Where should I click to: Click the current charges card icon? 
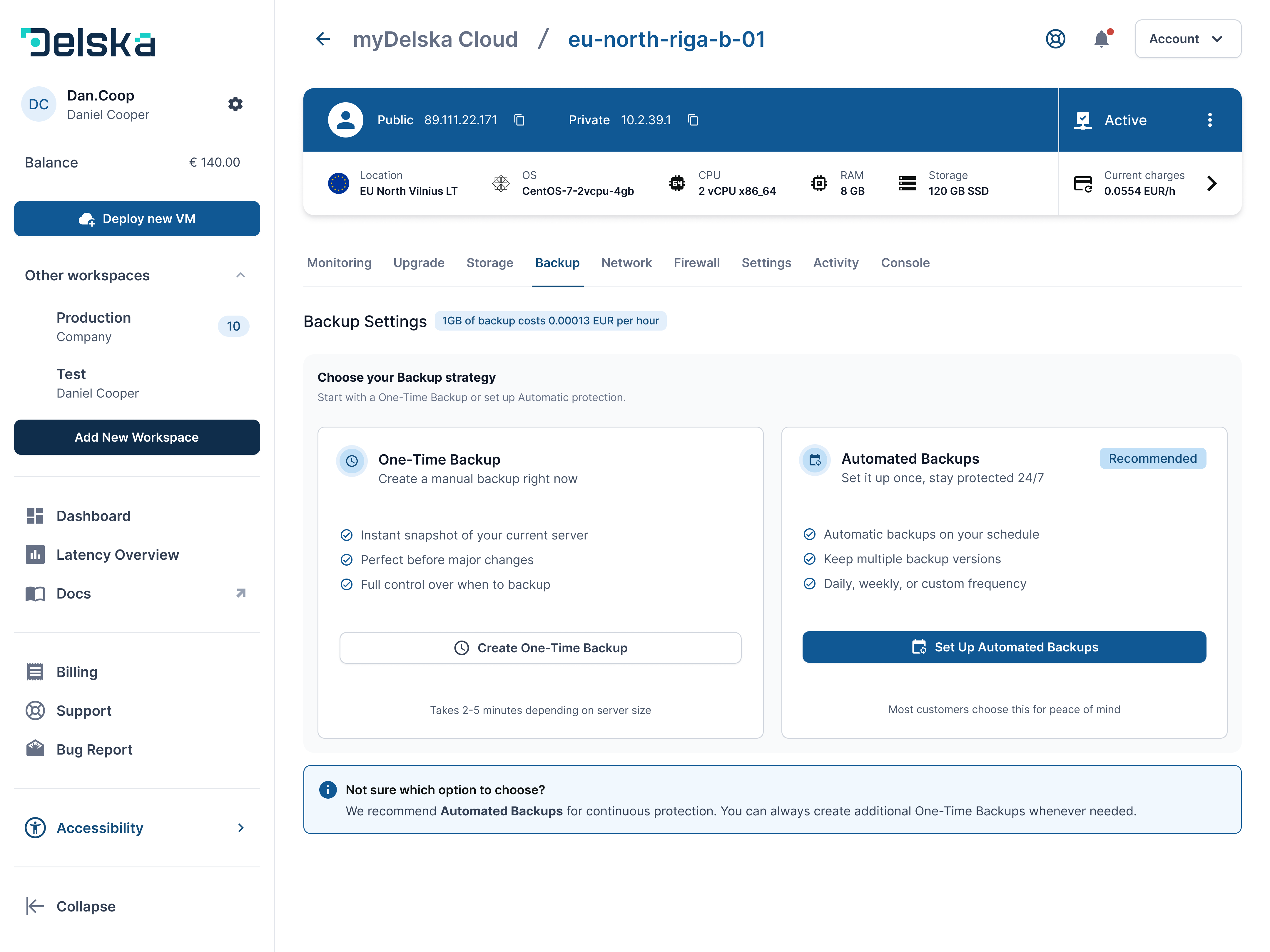tap(1083, 184)
